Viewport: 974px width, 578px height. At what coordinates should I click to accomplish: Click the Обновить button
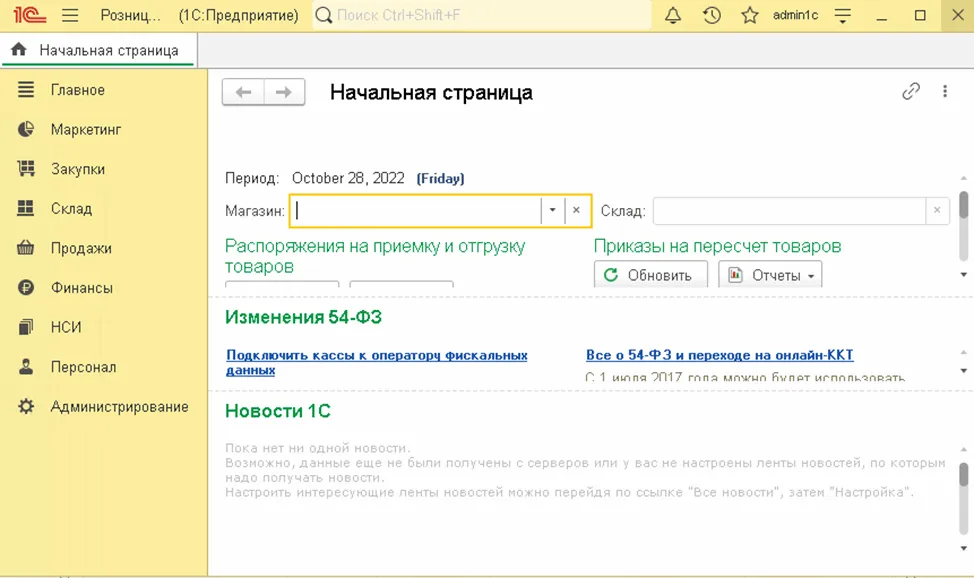click(x=651, y=272)
